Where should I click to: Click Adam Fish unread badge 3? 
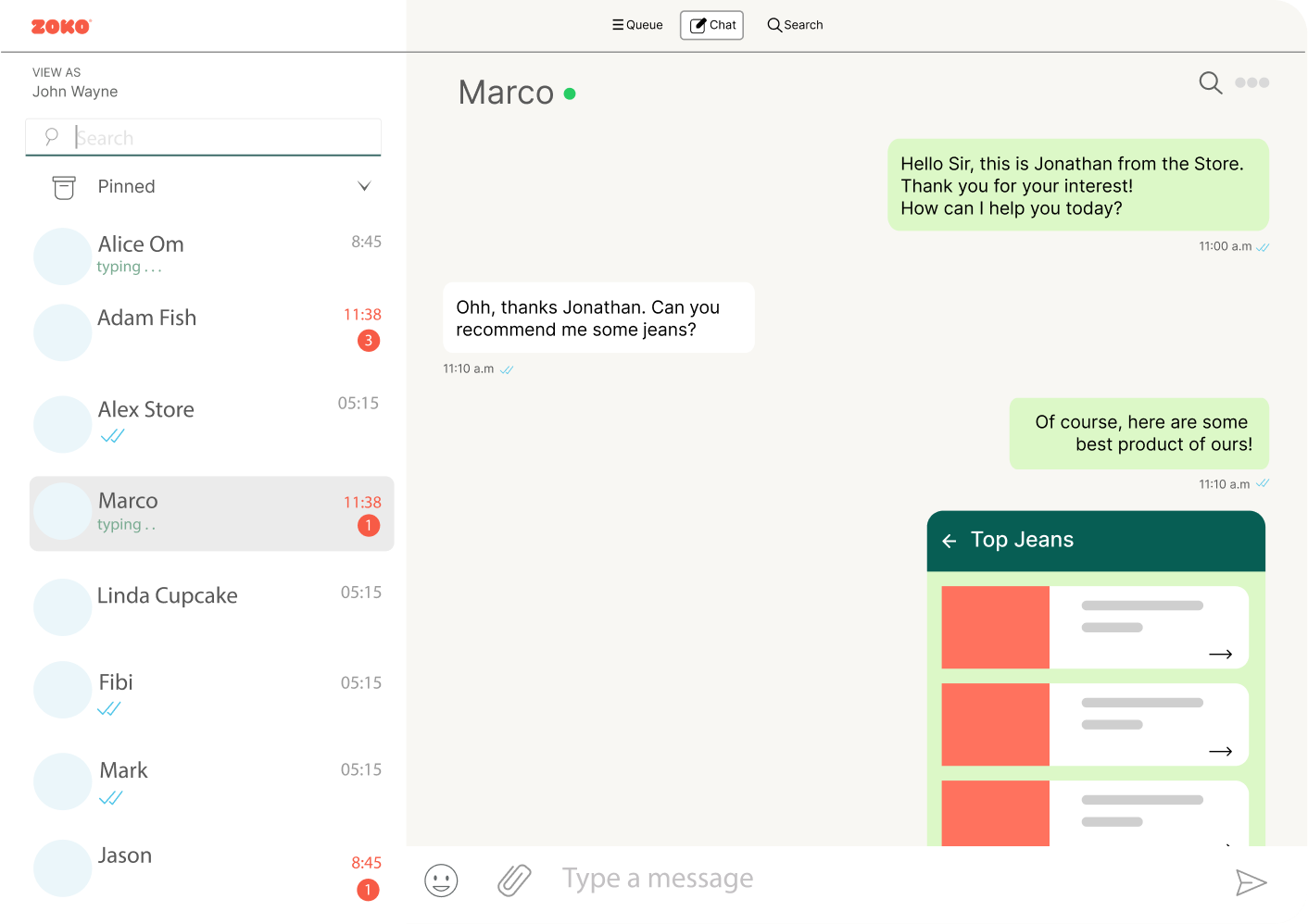pos(369,341)
